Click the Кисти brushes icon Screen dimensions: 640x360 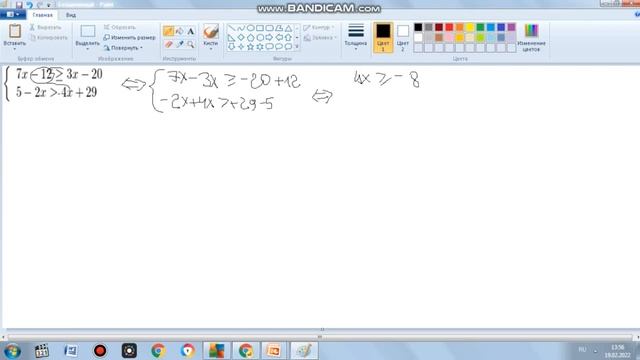(x=211, y=32)
